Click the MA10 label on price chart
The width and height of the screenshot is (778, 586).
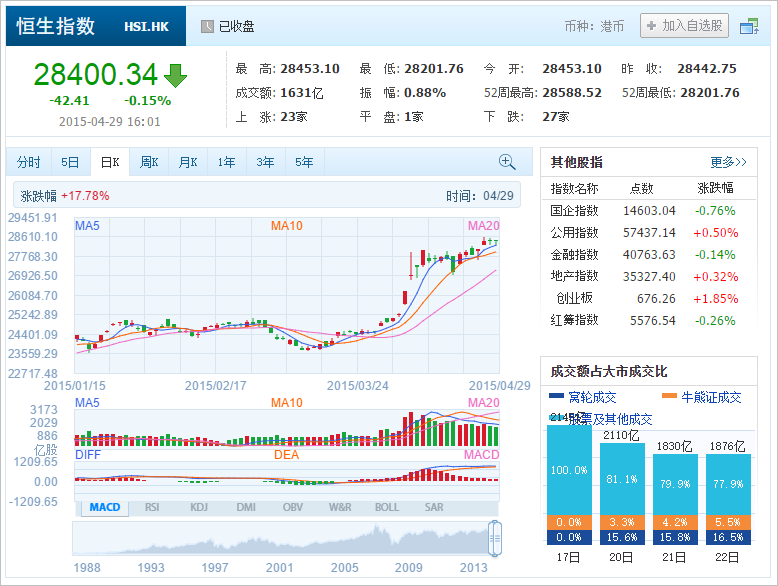[x=286, y=226]
